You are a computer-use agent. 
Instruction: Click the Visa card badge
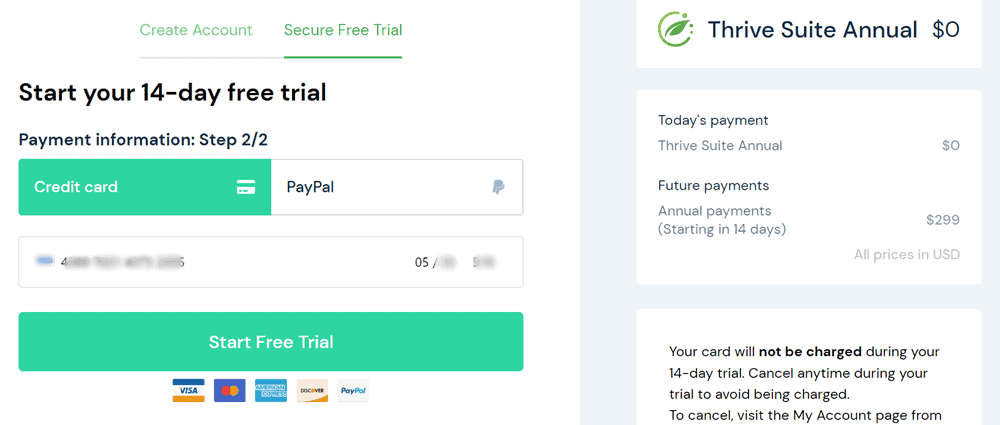(x=188, y=390)
